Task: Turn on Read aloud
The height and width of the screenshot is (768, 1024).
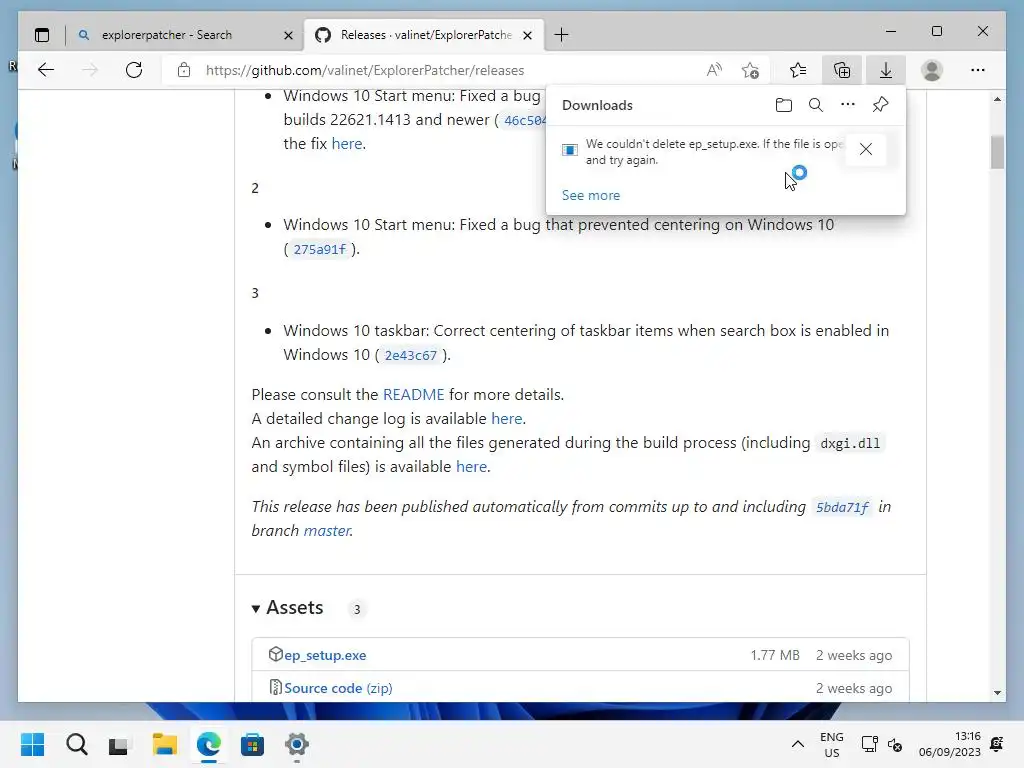Action: point(714,70)
